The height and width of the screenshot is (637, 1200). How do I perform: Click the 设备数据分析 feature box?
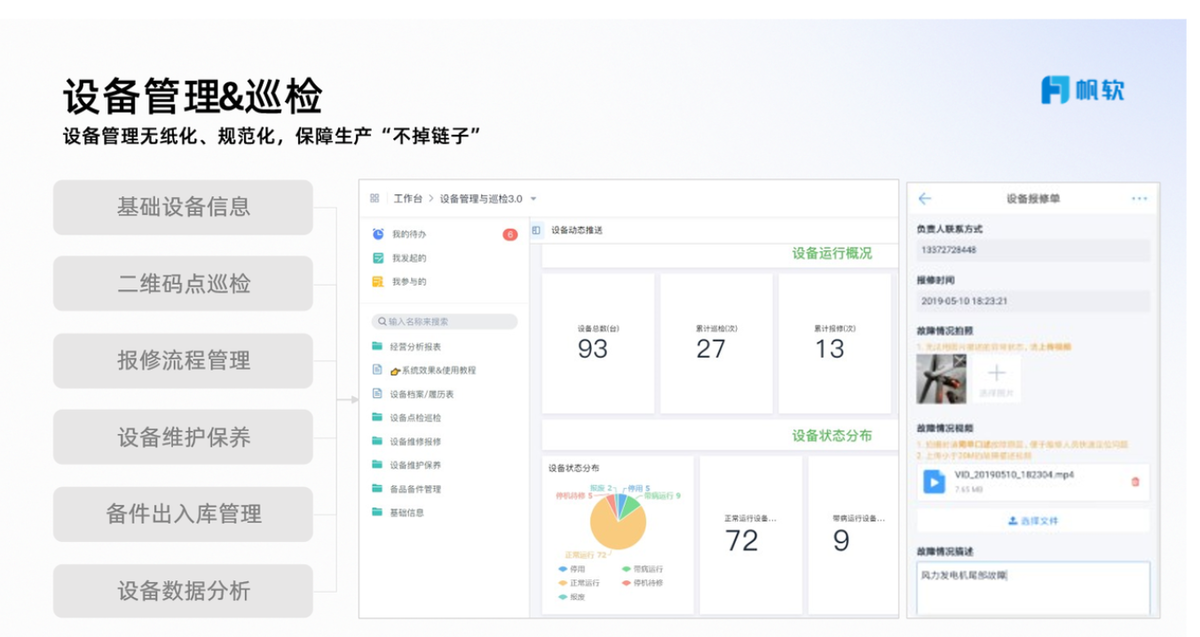tap(183, 591)
